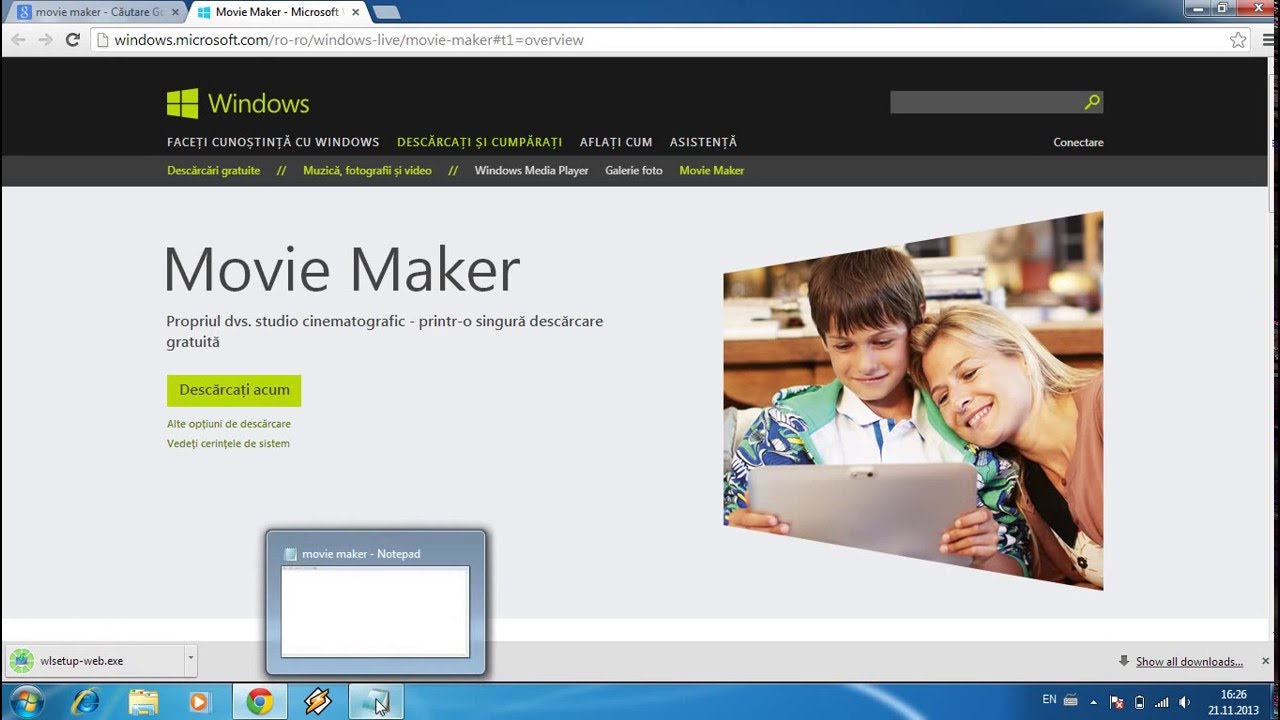Viewport: 1280px width, 720px height.
Task: Click the browser Forward arrow
Action: [45, 40]
